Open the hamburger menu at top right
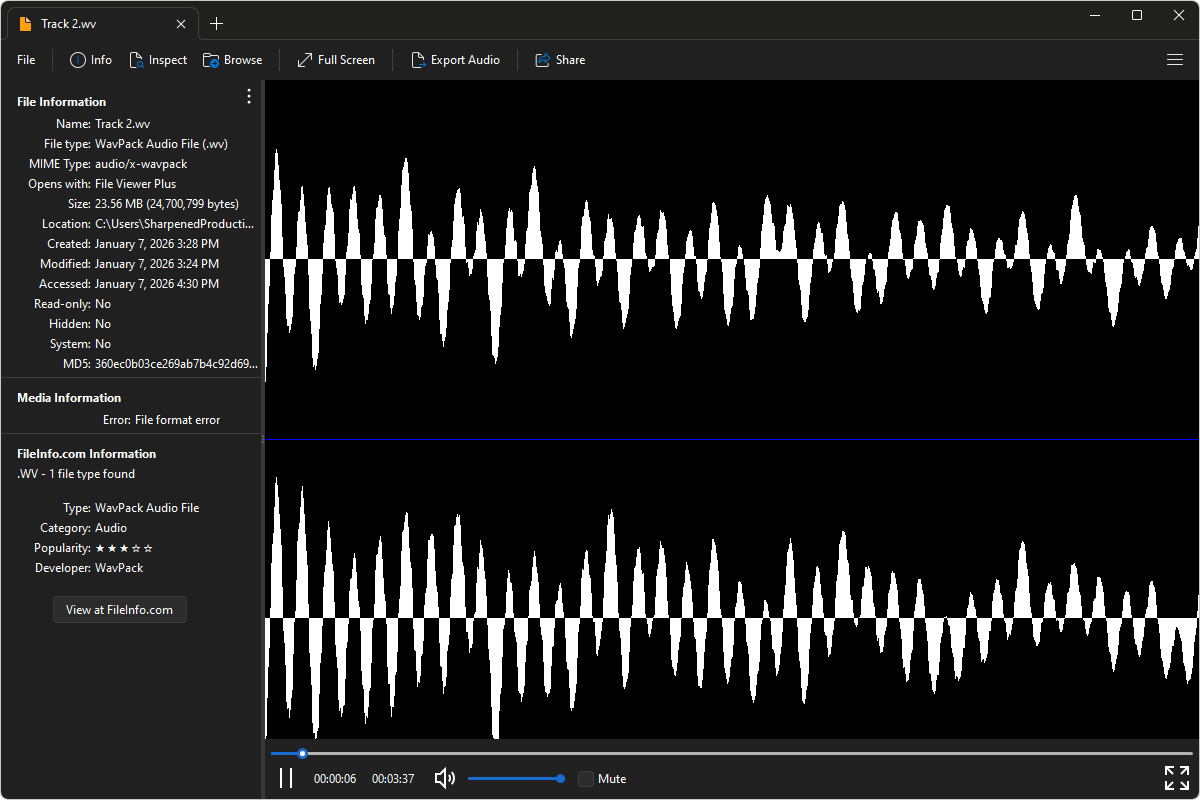Image resolution: width=1200 pixels, height=800 pixels. (1175, 60)
